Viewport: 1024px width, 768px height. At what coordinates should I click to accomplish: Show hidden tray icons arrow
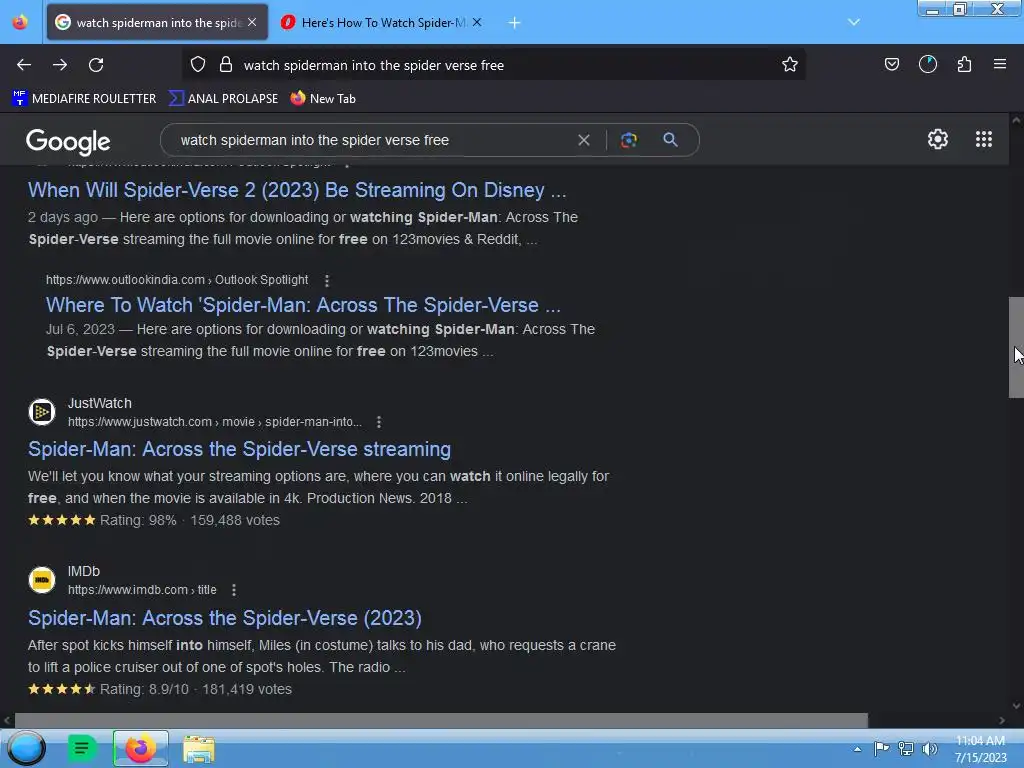coord(857,749)
